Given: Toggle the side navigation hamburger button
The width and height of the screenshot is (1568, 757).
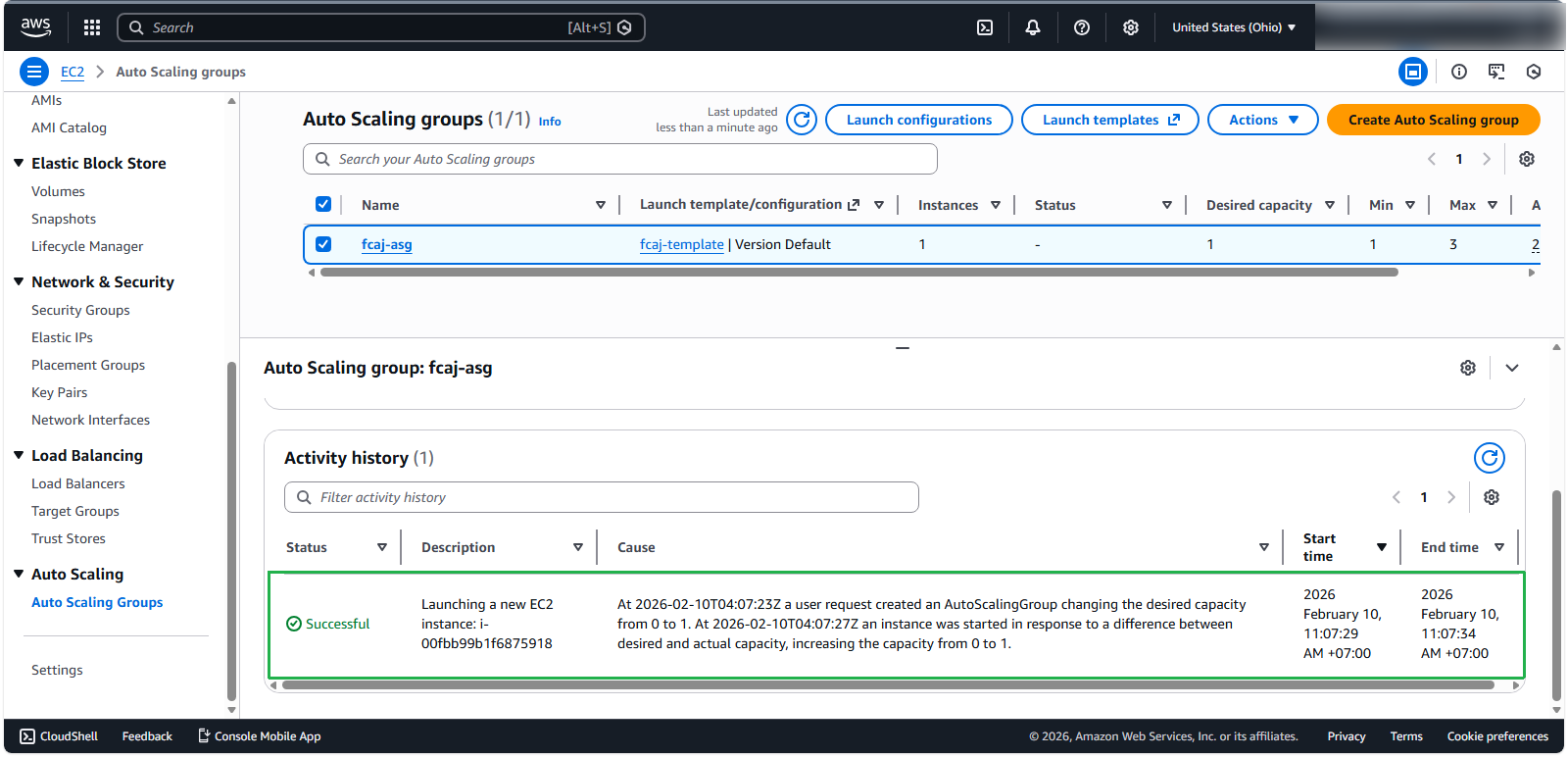Looking at the screenshot, I should click(x=34, y=72).
